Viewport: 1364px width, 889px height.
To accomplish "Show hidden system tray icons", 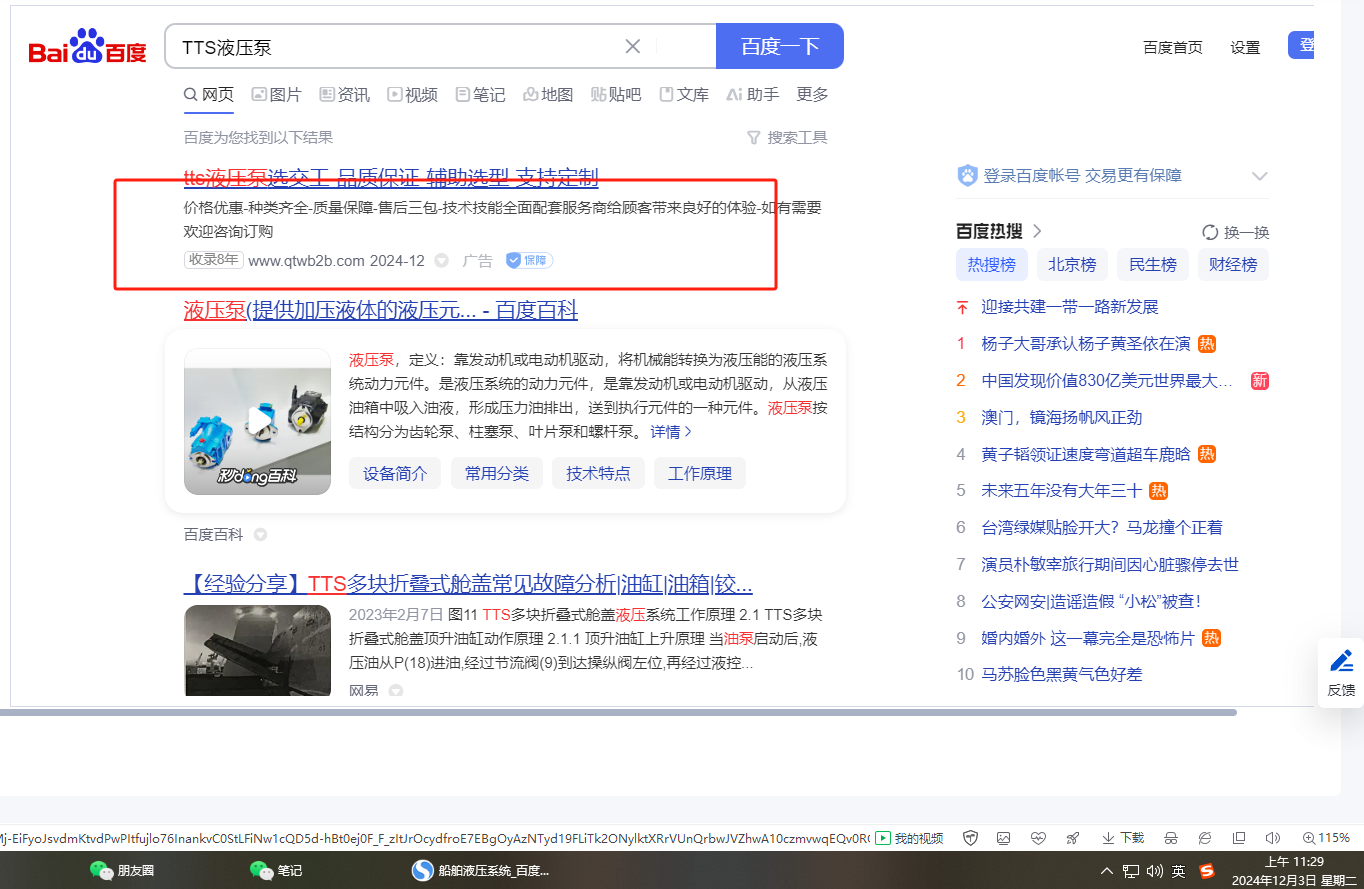I will click(1107, 871).
